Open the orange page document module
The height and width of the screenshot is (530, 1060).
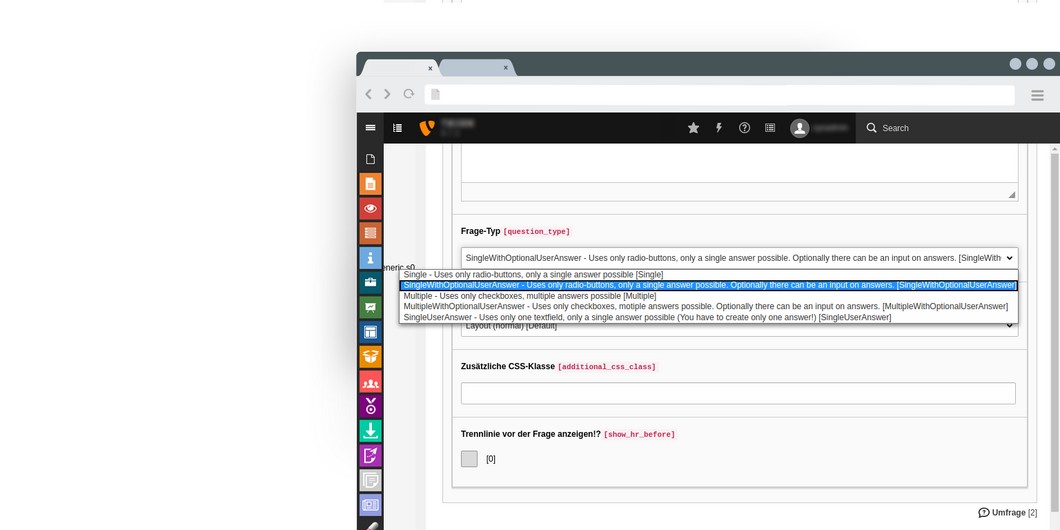[x=370, y=184]
